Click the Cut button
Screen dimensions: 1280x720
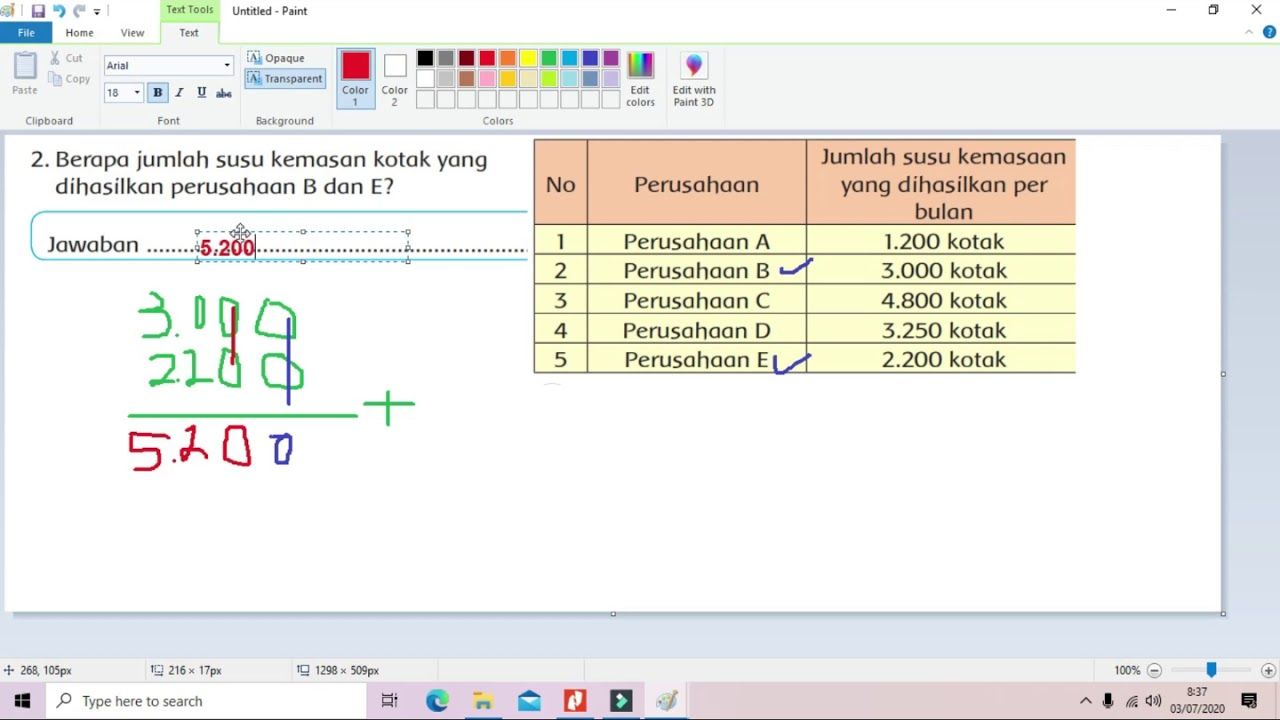coord(67,58)
